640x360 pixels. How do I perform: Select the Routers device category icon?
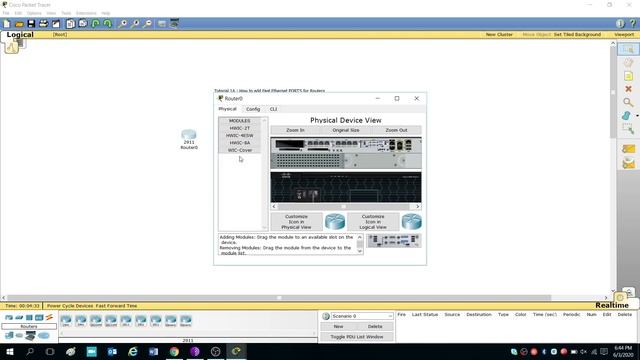(x=9, y=317)
